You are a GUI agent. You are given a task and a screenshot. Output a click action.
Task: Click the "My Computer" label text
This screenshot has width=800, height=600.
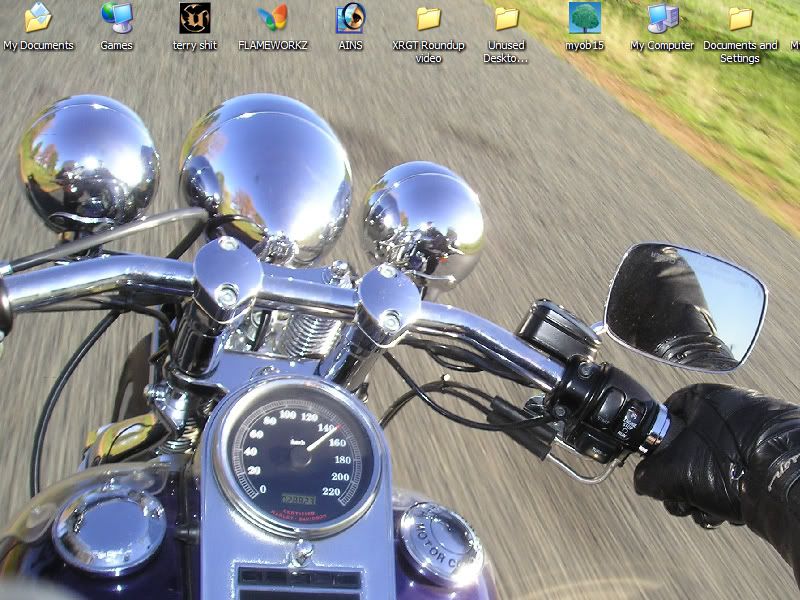pos(662,45)
